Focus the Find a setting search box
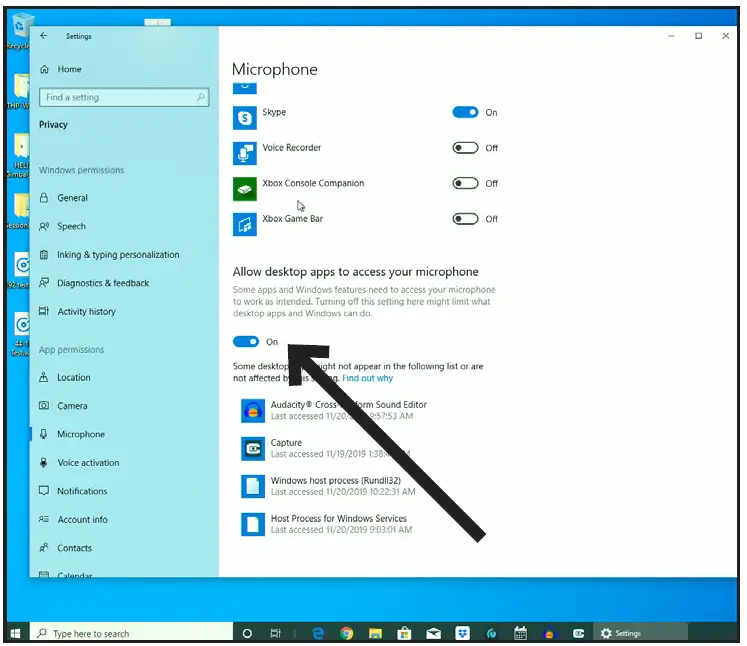The image size is (747, 646). click(124, 97)
